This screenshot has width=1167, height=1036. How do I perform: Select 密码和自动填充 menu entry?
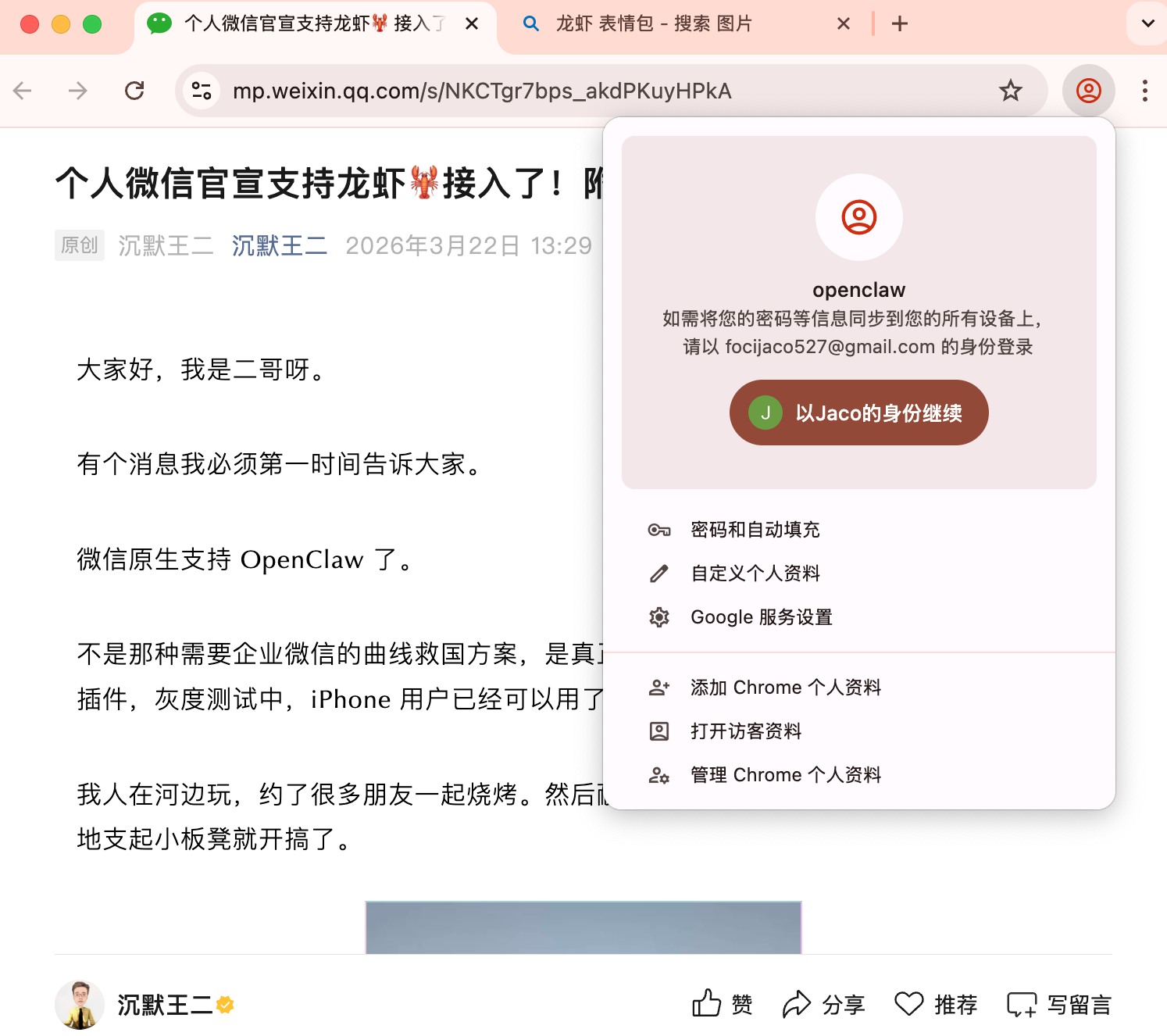click(755, 530)
